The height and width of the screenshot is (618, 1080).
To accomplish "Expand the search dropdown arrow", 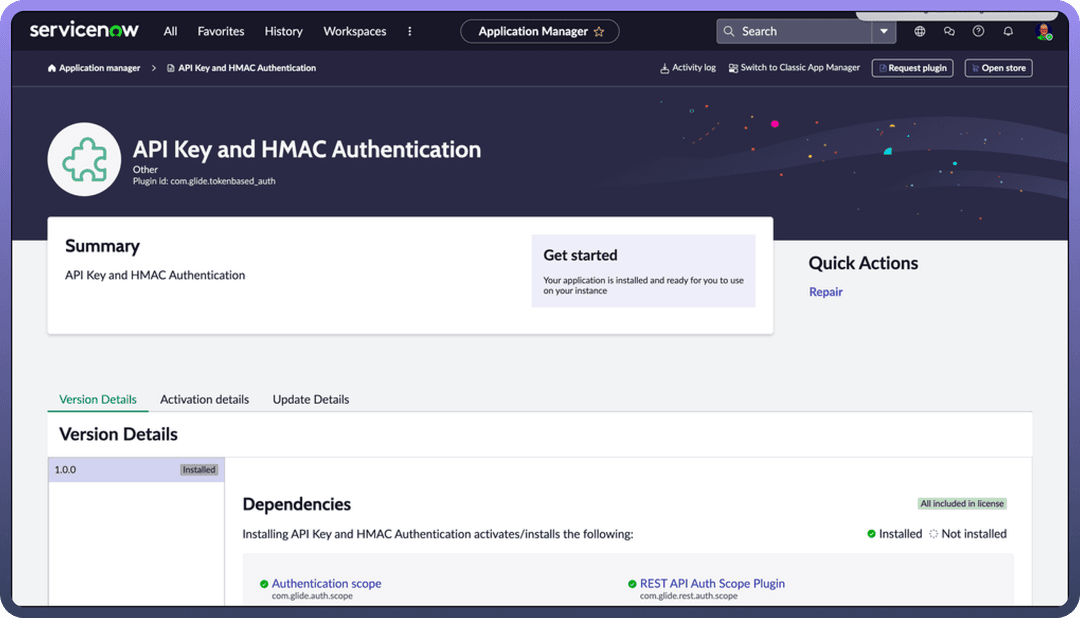I will pos(883,32).
